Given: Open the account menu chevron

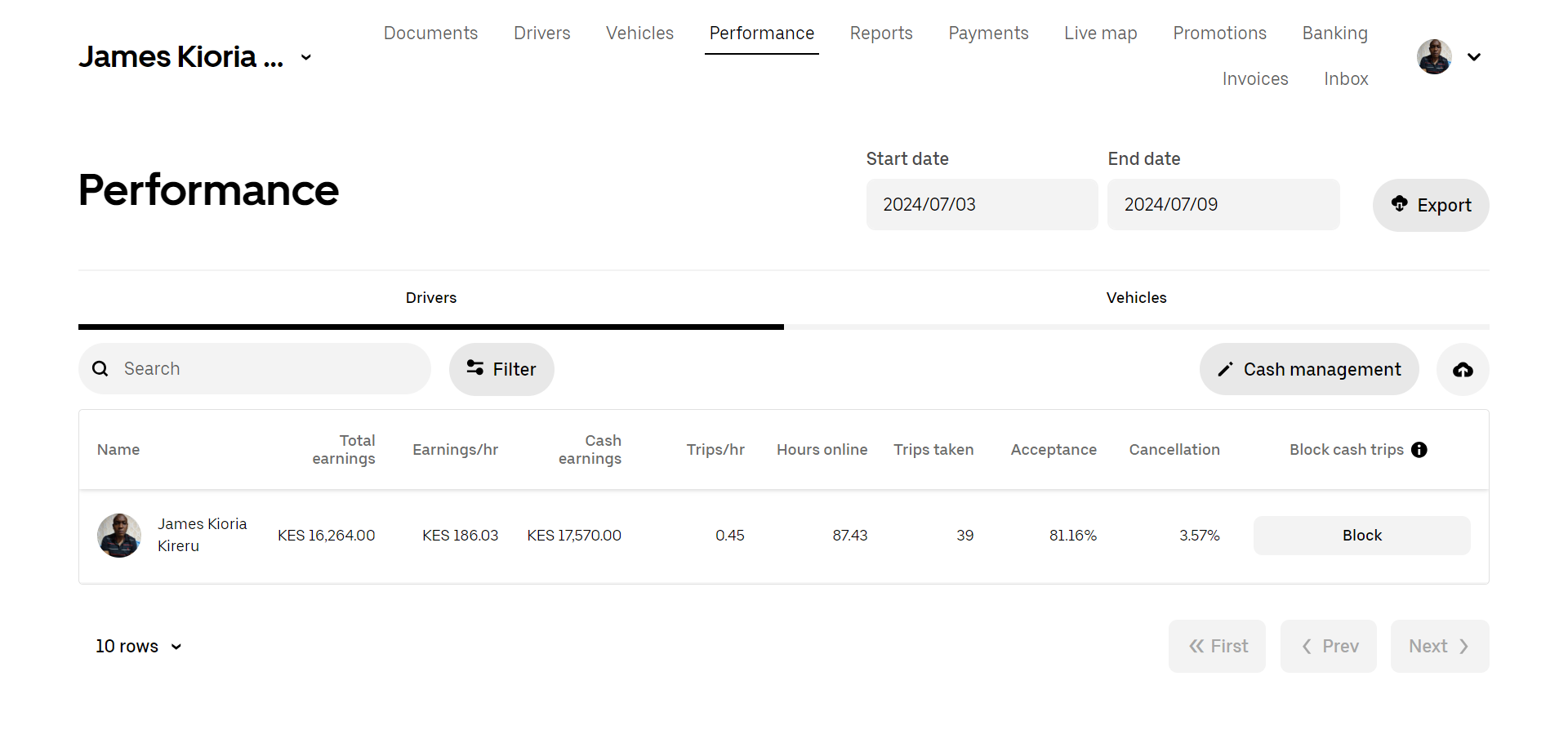Looking at the screenshot, I should click(1474, 57).
